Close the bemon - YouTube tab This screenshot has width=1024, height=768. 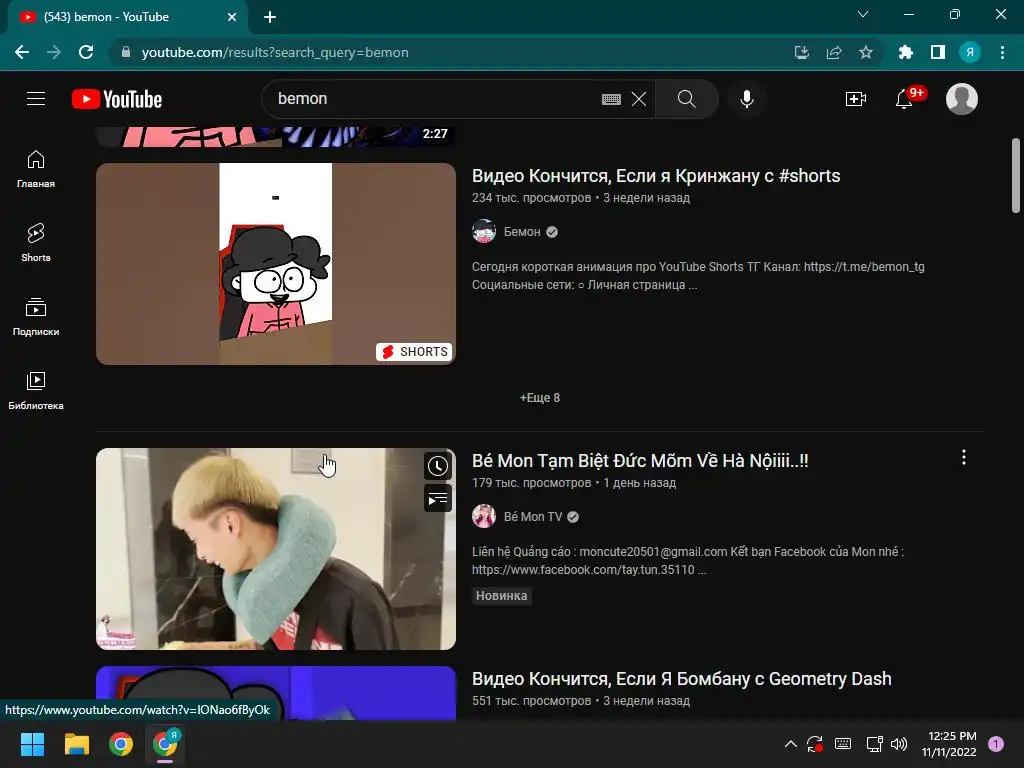(x=232, y=17)
